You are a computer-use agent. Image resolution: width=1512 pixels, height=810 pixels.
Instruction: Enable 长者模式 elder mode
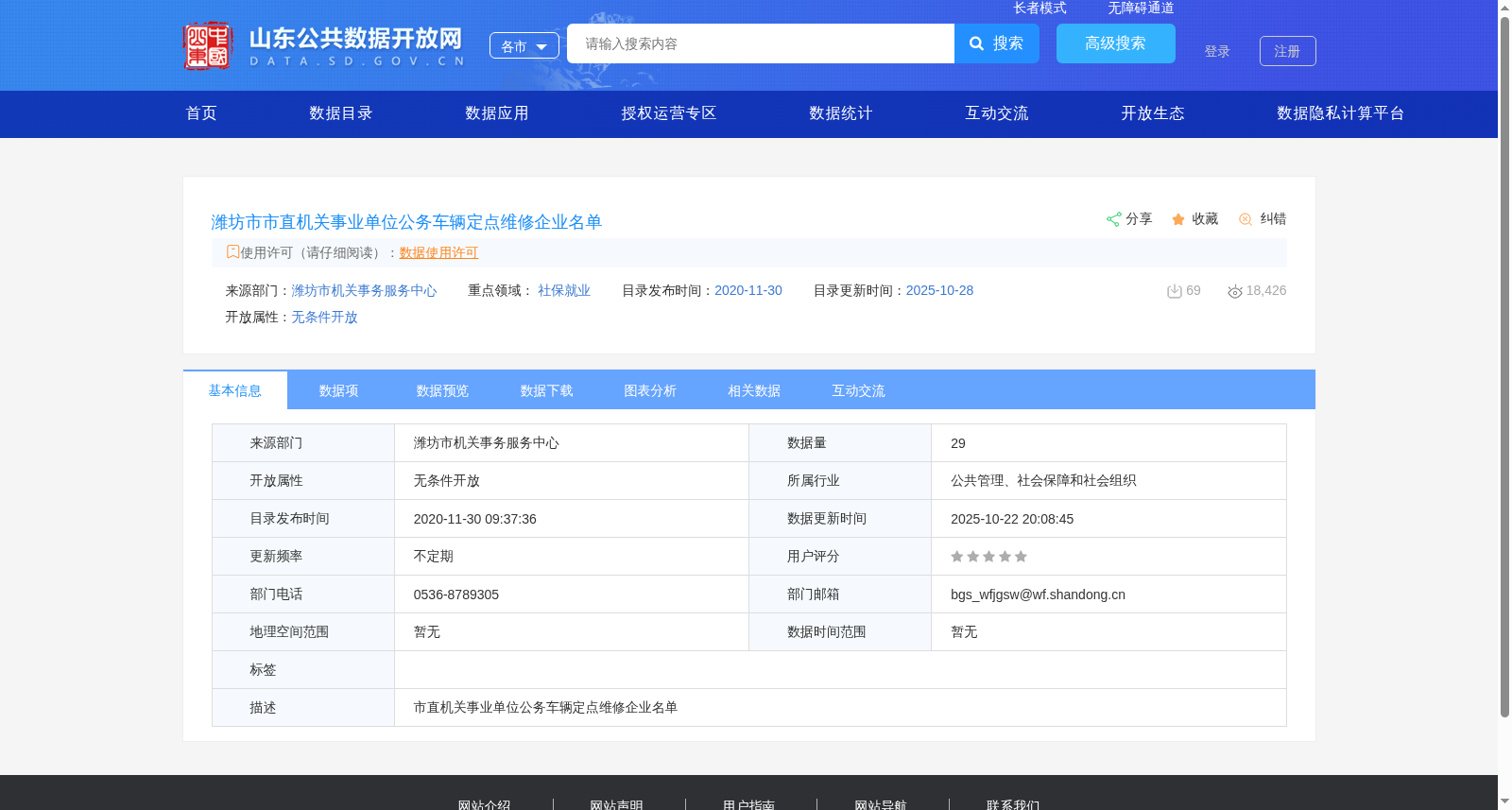pos(1039,8)
